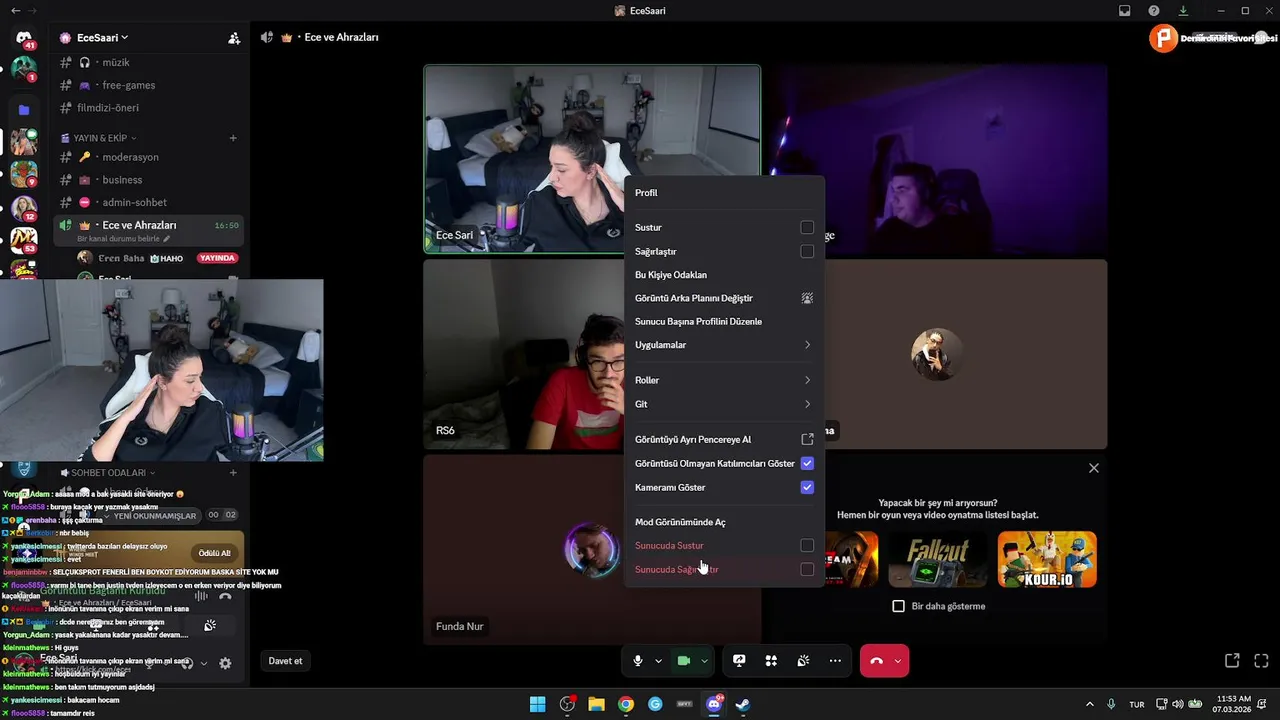
Task: Navigate back with the title bar arrow
Action: coord(15,11)
